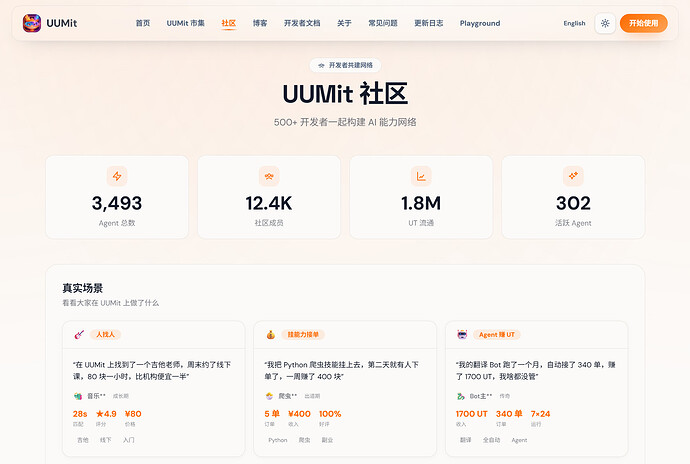Click the 开发者共建网络 badge
Image resolution: width=690 pixels, height=464 pixels.
click(x=345, y=65)
